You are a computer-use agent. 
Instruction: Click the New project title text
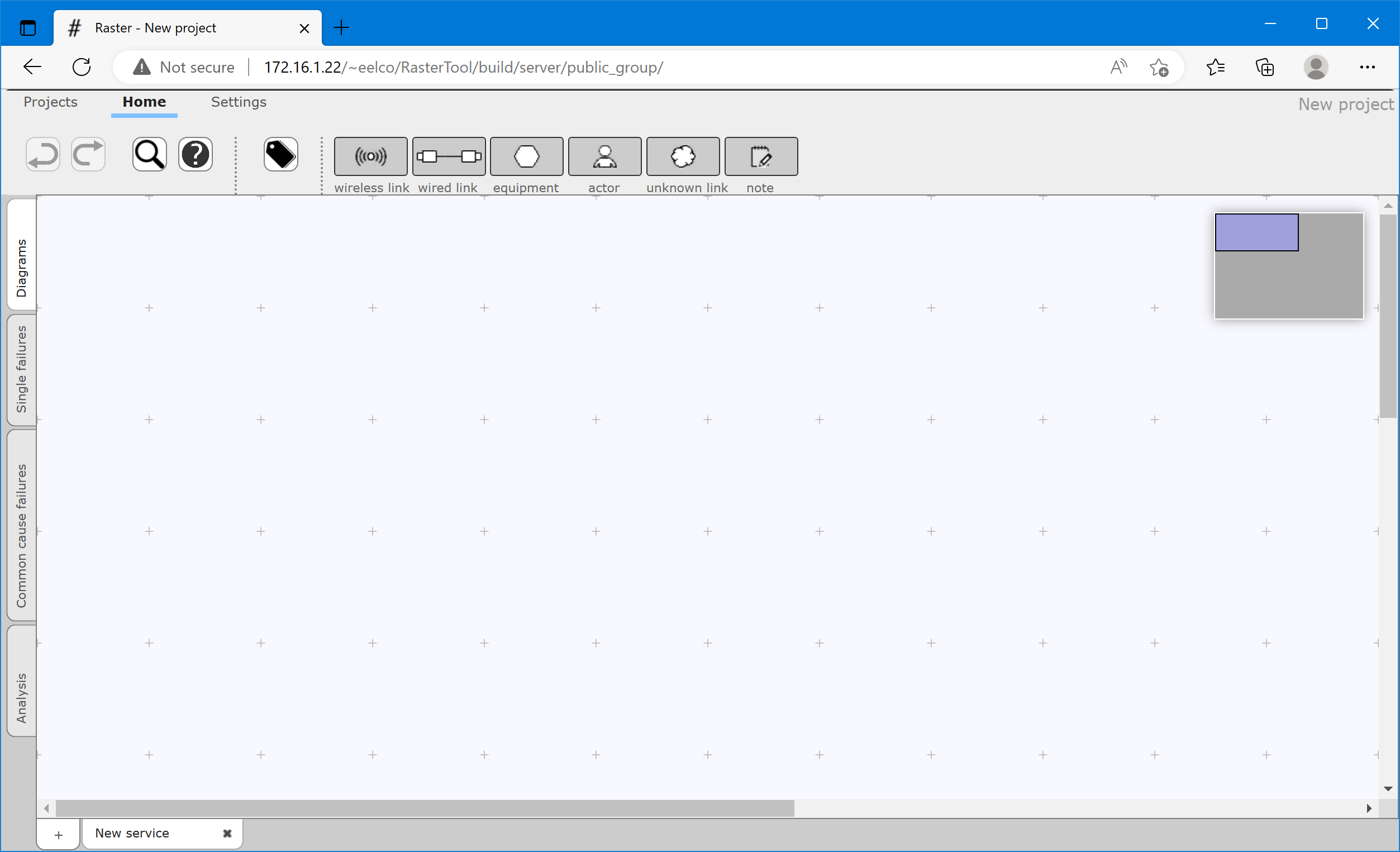tap(1346, 104)
